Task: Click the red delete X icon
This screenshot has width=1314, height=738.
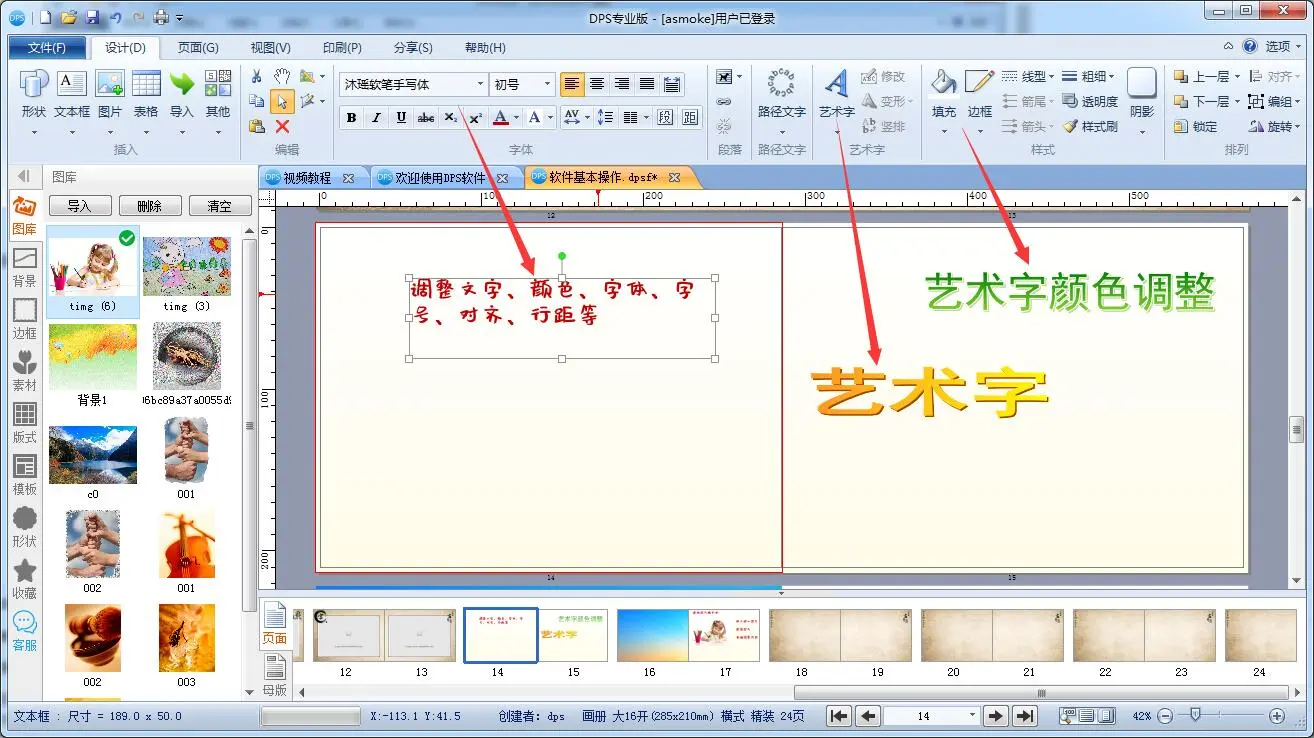Action: (282, 126)
